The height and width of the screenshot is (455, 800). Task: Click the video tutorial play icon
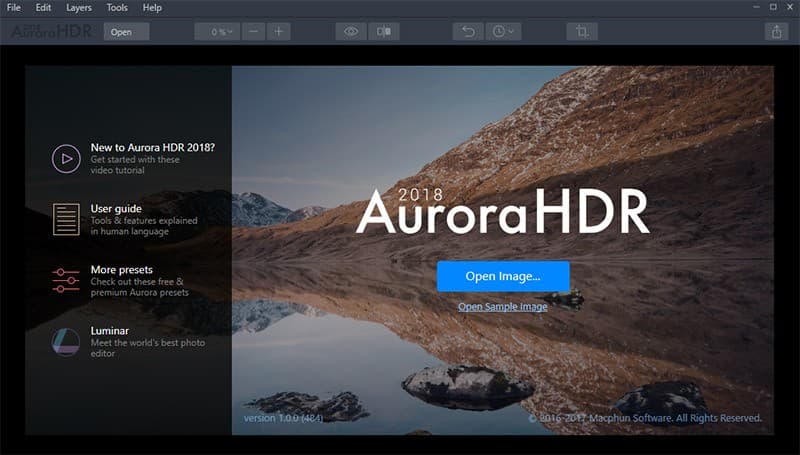[66, 159]
